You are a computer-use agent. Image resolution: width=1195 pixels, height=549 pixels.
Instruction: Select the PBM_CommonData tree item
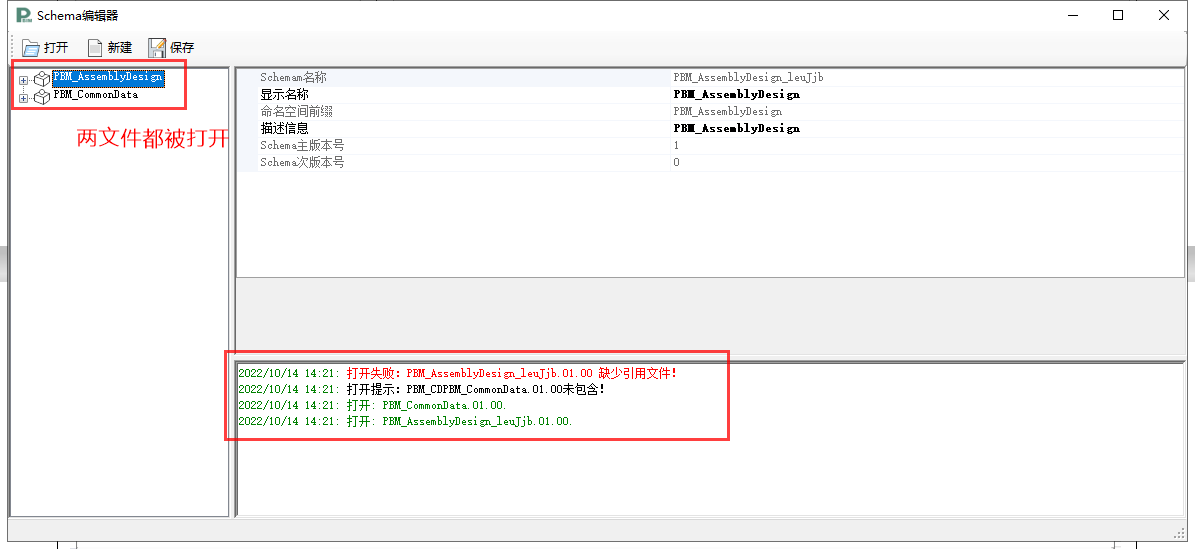(x=95, y=95)
